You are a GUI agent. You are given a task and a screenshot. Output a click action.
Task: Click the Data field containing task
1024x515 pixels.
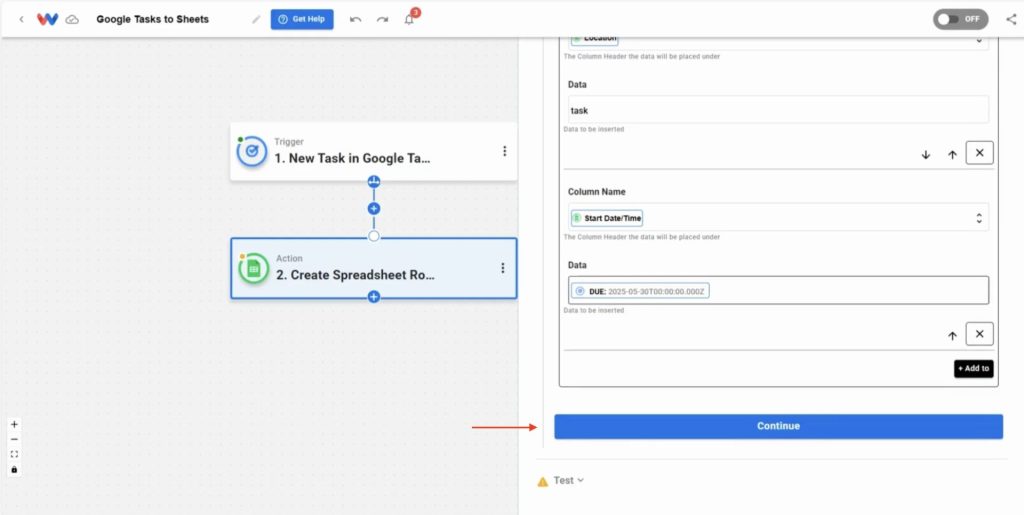click(778, 110)
